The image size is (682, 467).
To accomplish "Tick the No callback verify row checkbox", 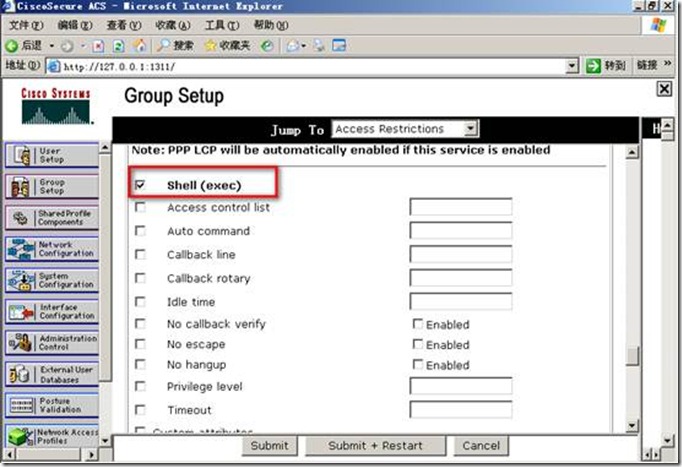I will (140, 324).
